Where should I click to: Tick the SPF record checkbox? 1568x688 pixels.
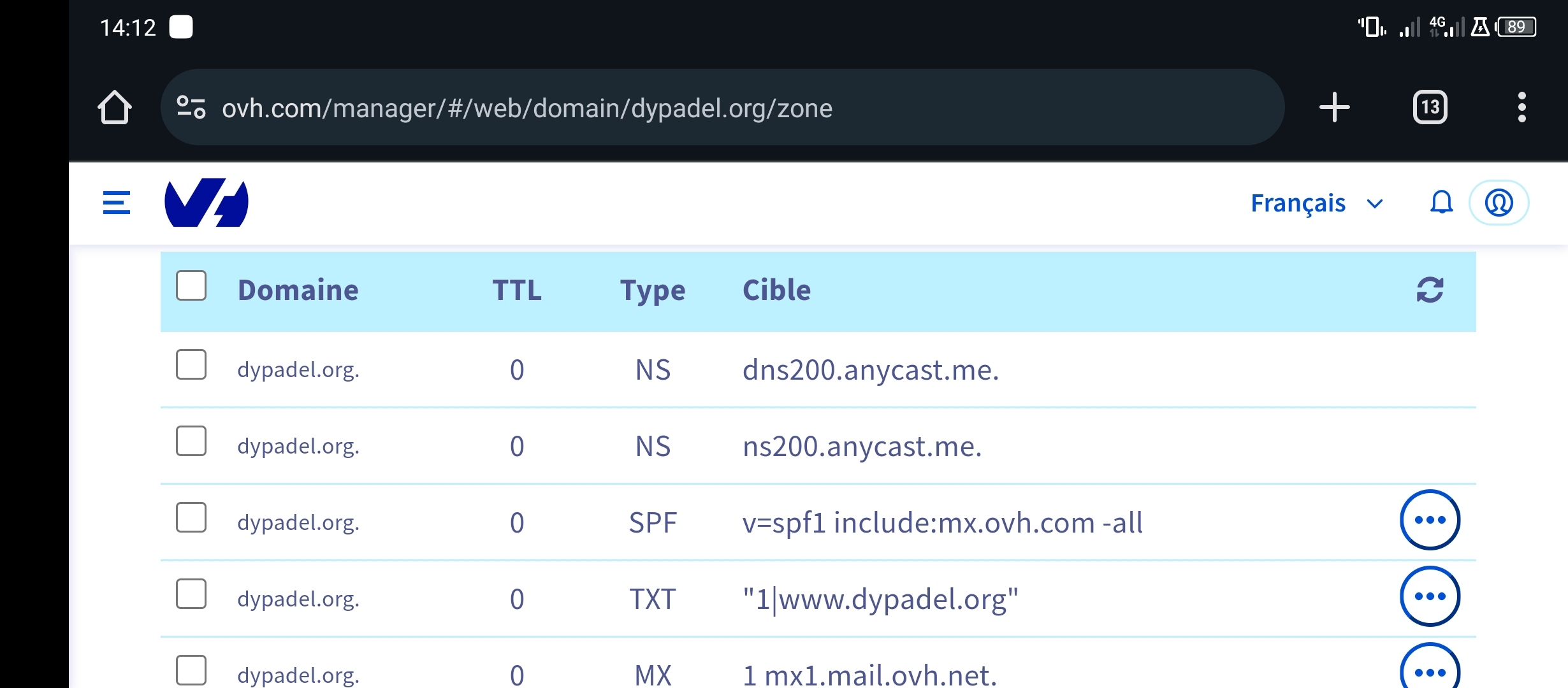point(191,517)
